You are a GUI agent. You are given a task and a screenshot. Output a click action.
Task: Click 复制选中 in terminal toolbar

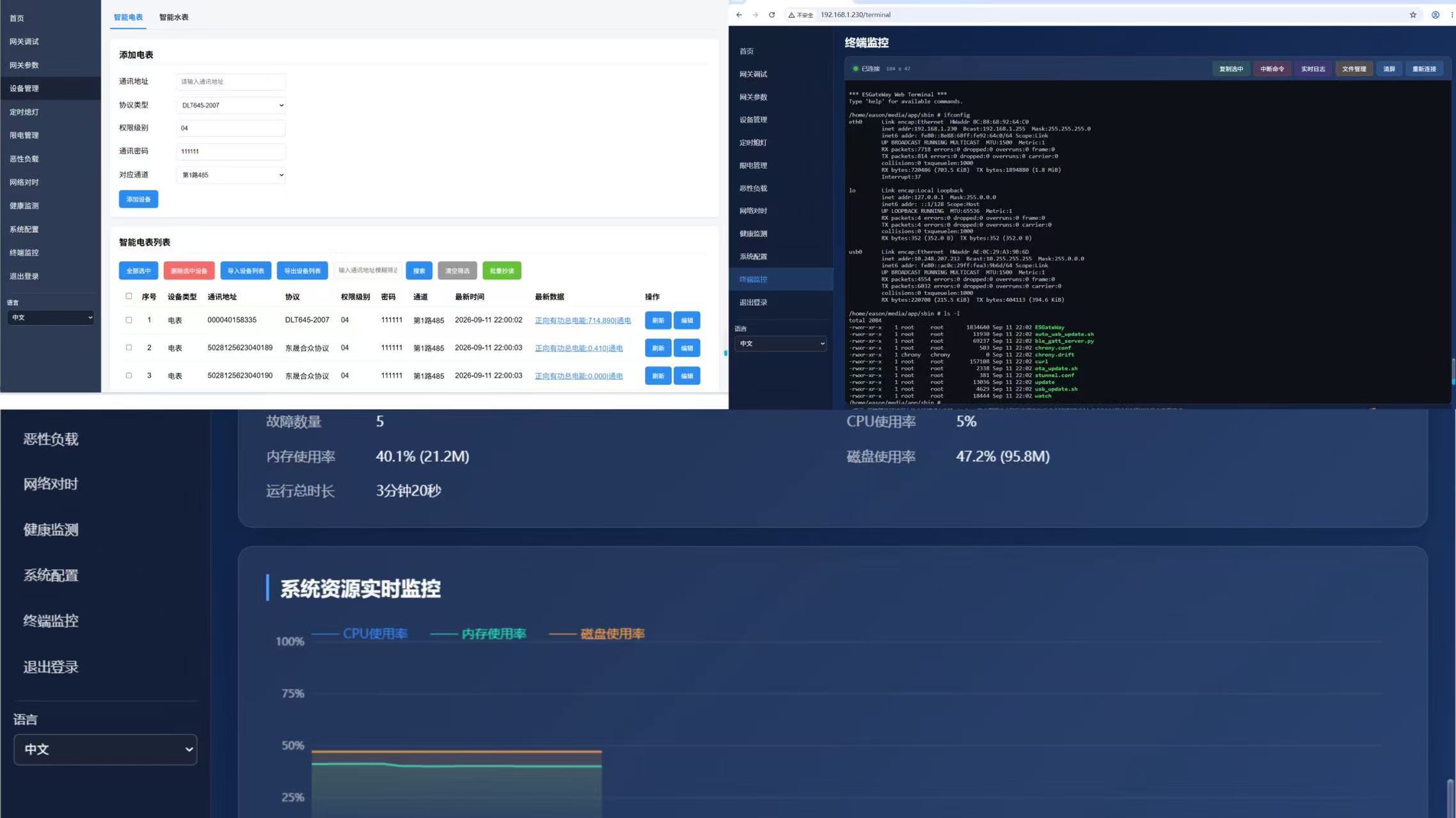(x=1231, y=69)
